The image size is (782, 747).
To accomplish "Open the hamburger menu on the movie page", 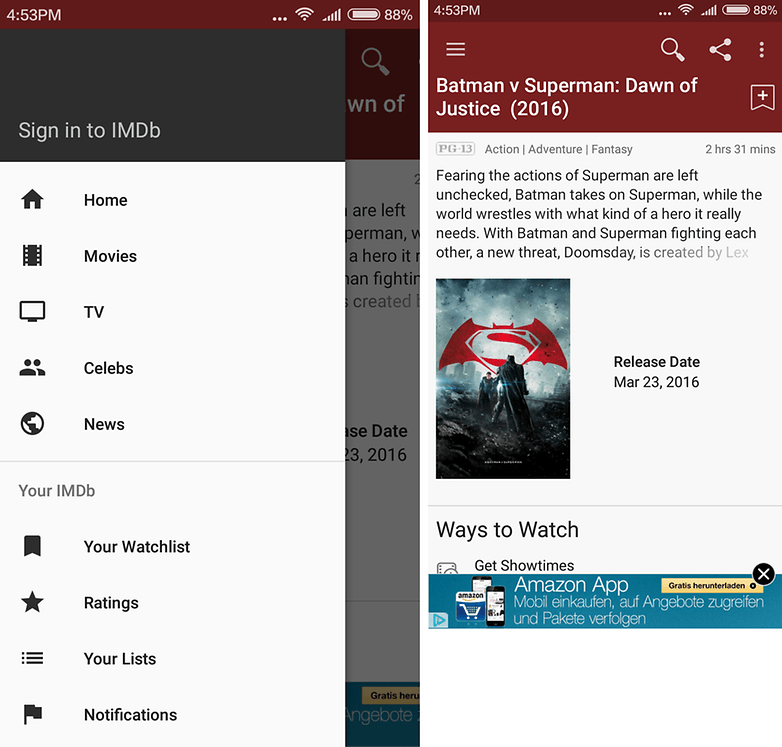I will [x=455, y=49].
